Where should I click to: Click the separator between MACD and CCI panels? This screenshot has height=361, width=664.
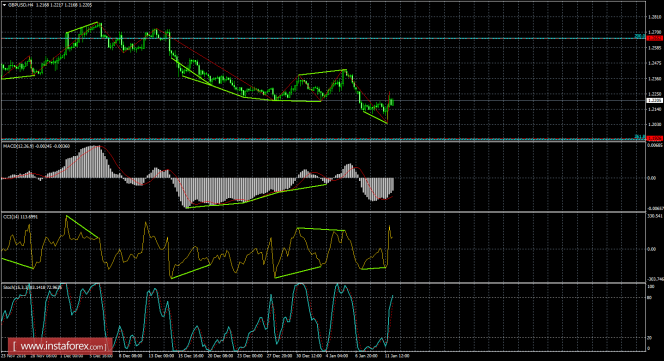pyautogui.click(x=322, y=212)
